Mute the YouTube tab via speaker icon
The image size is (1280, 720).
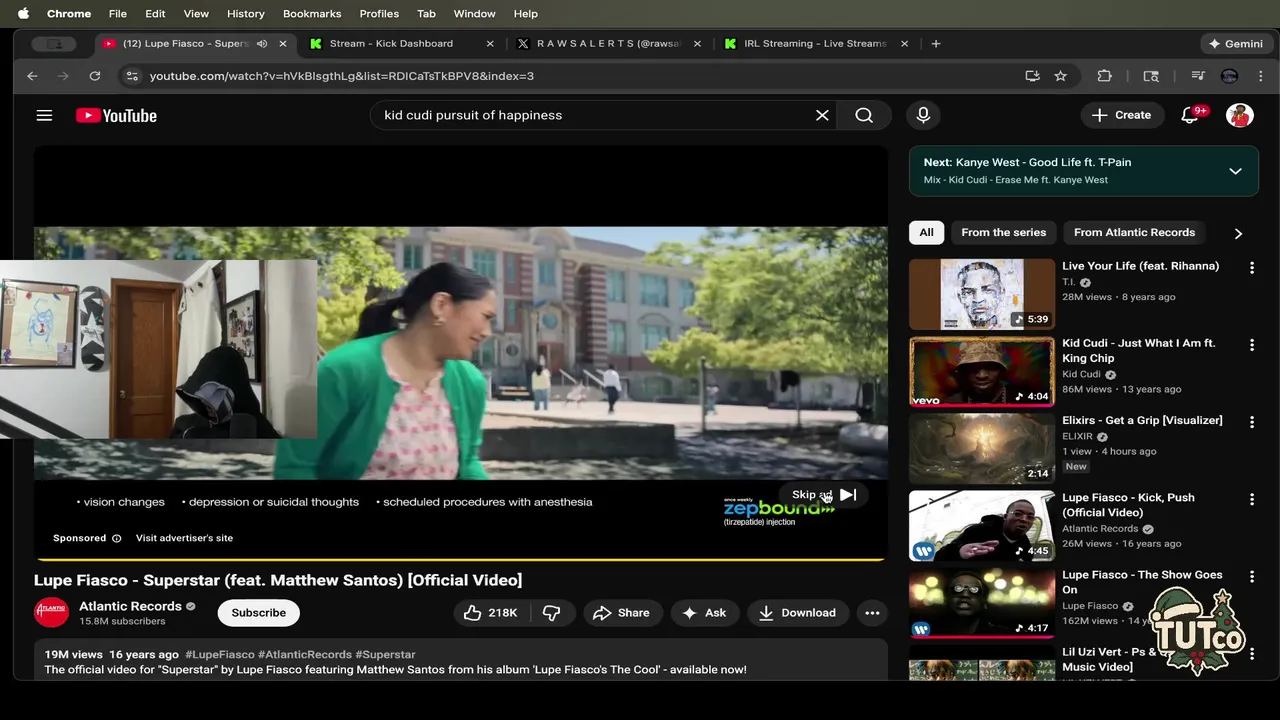tap(262, 44)
